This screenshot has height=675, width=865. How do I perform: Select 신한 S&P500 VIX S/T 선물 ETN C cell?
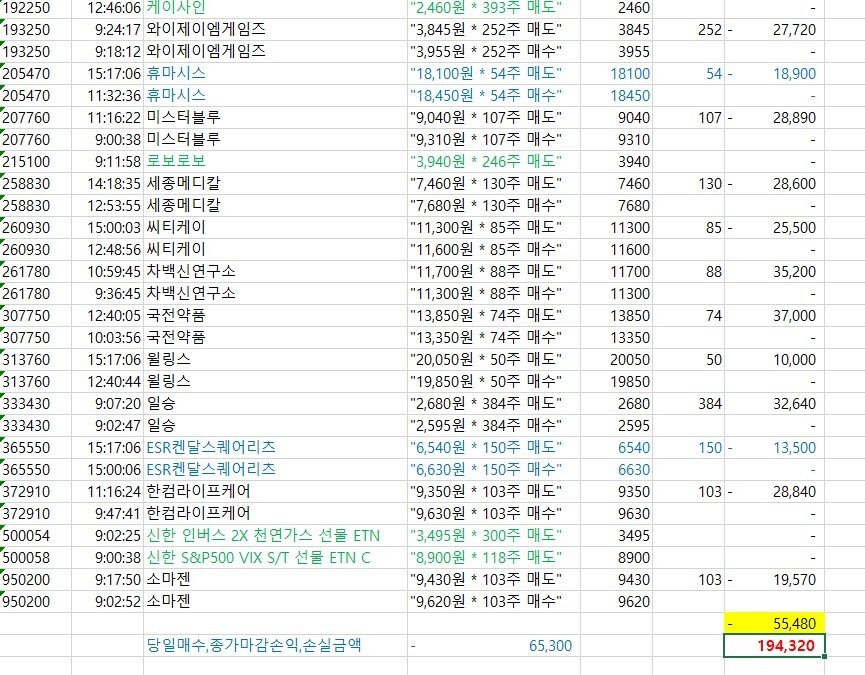pos(275,558)
